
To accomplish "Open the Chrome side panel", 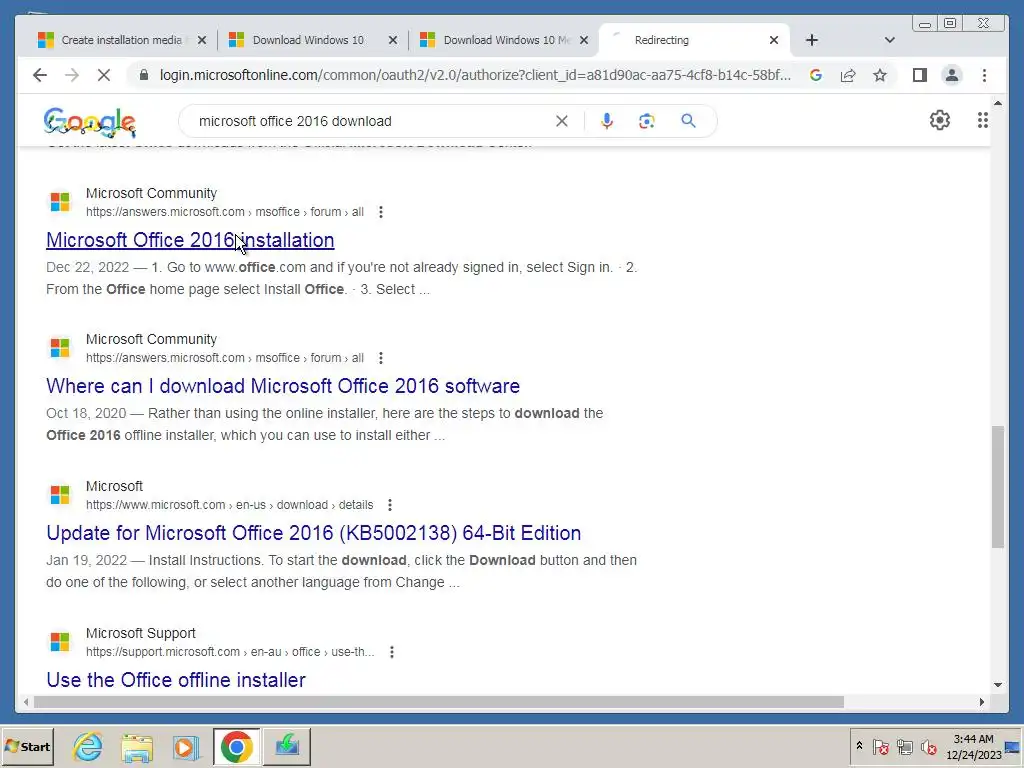I will coord(920,75).
